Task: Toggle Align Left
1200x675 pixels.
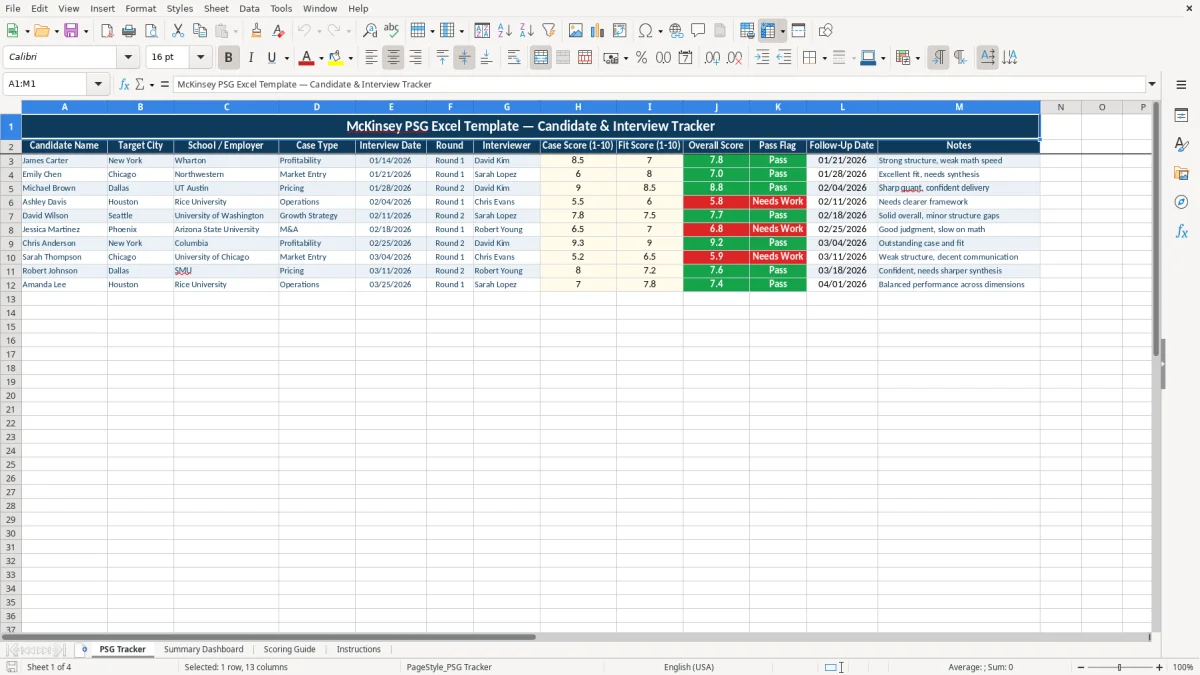Action: [x=371, y=58]
